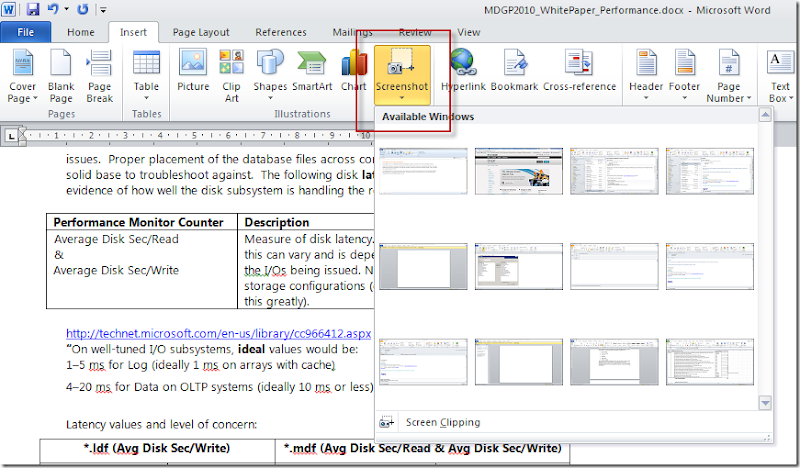This screenshot has height=468, width=800.
Task: Open the technet.microsoft.com hyperlink in document
Action: (x=218, y=333)
